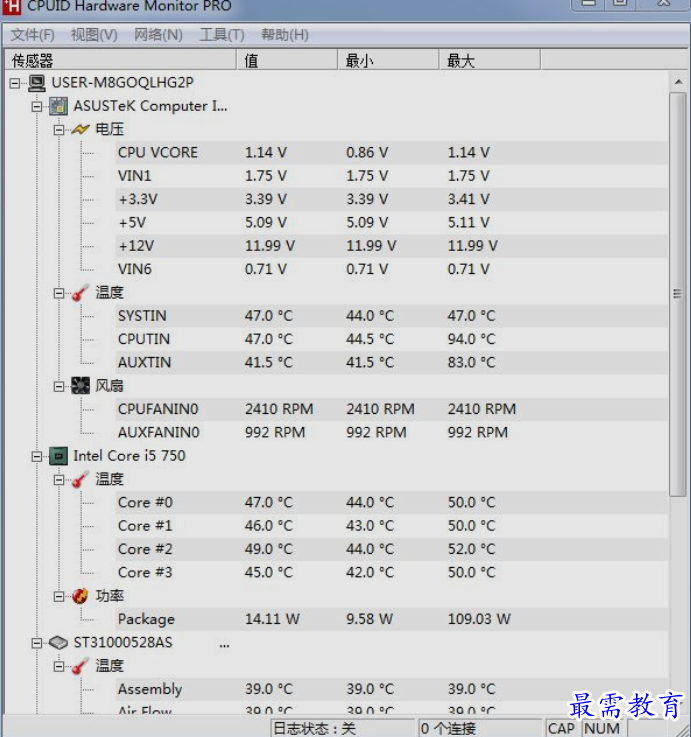Select the Core #0 row
The width and height of the screenshot is (691, 737).
(x=392, y=502)
